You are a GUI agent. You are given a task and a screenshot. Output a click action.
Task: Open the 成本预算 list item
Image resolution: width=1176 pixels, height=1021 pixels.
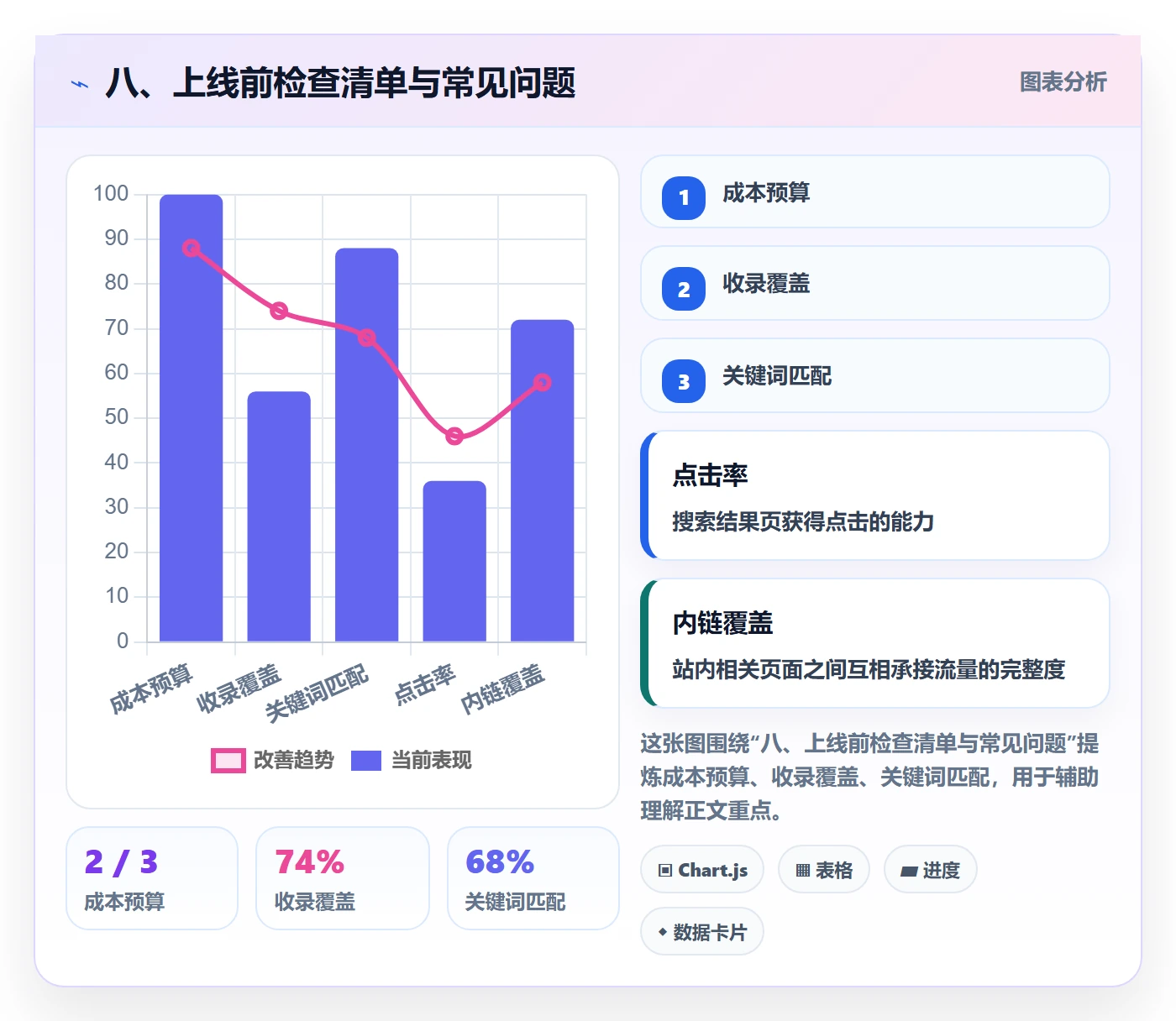875,192
